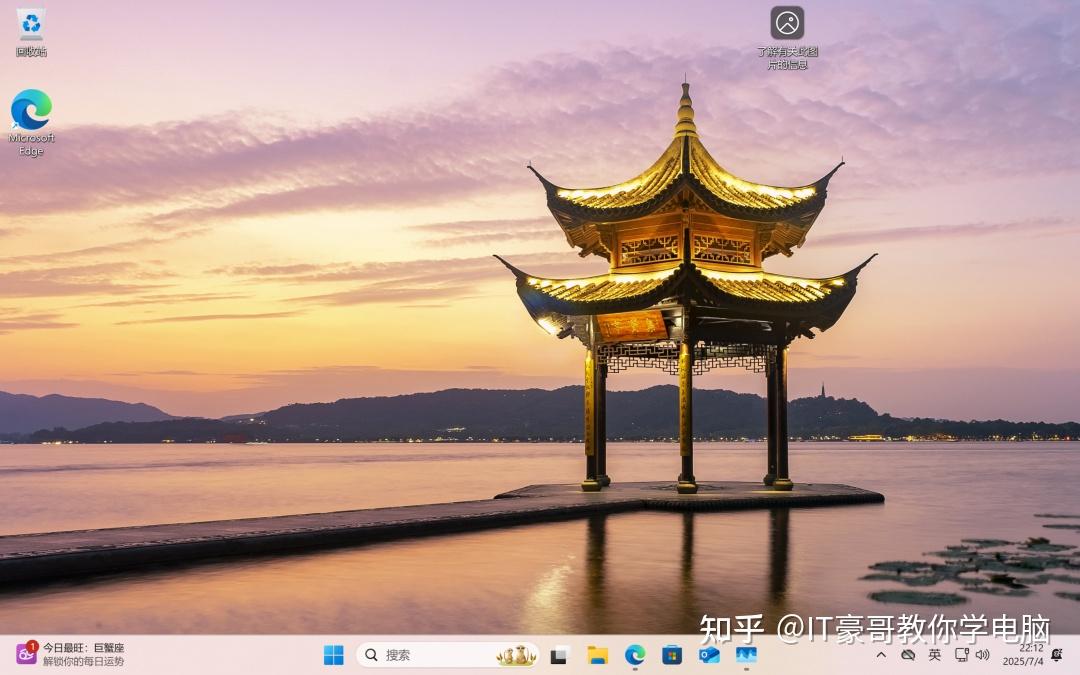Launch Microsoft Edge from its desktop shortcut
This screenshot has width=1080, height=675.
(x=32, y=110)
